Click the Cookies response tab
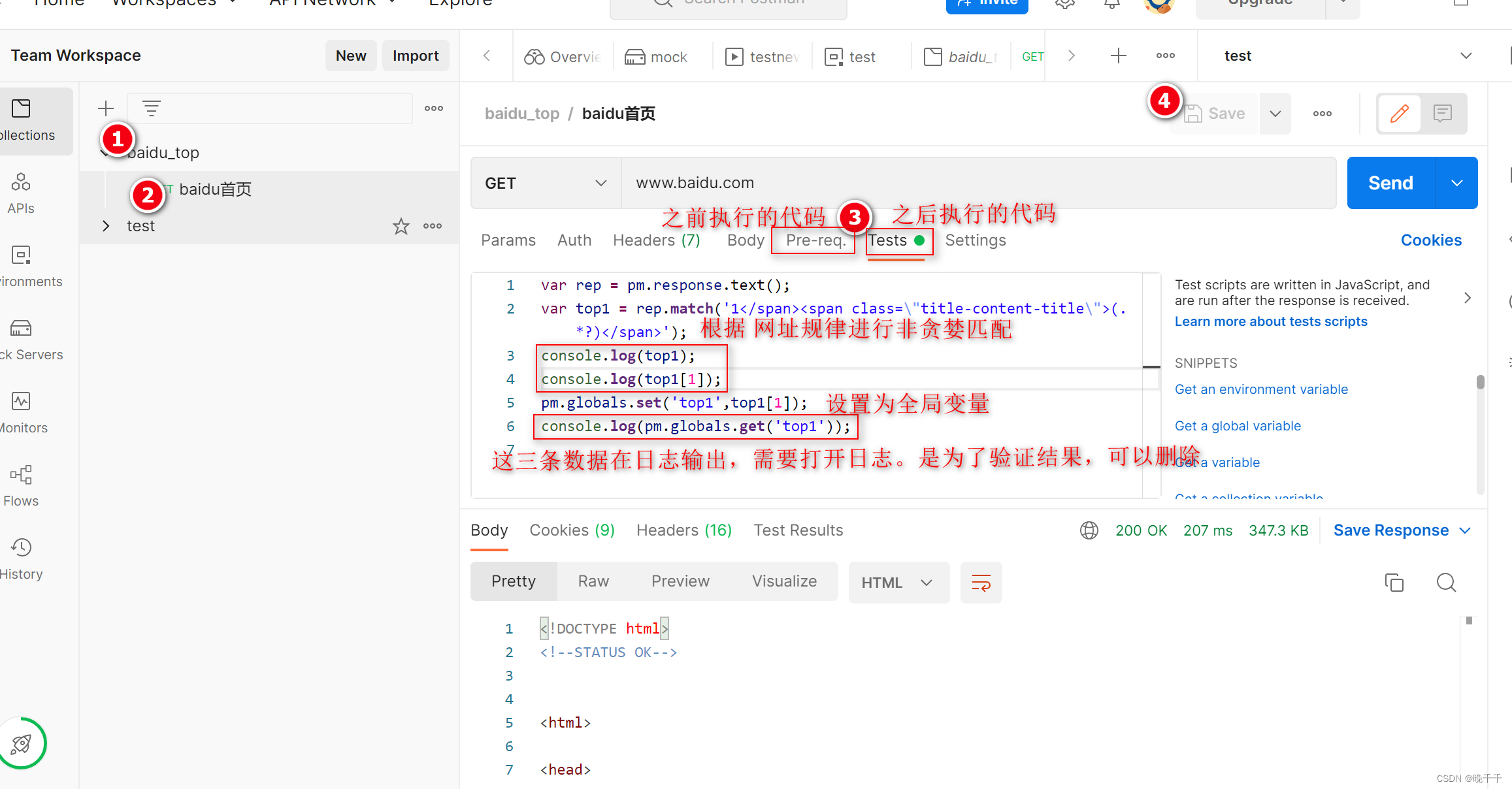This screenshot has width=1512, height=789. click(x=571, y=530)
